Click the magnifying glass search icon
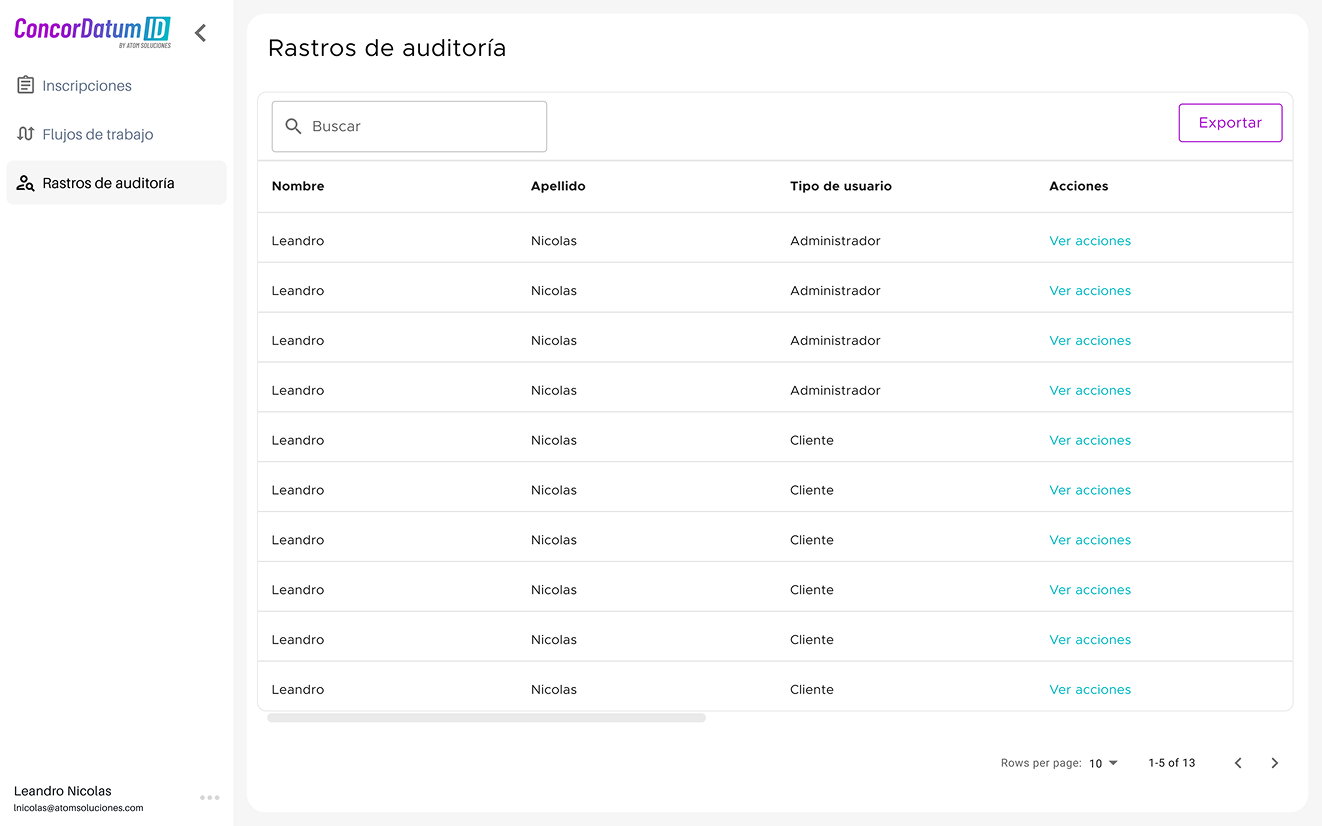Screen dimensions: 1322x826 [293, 126]
